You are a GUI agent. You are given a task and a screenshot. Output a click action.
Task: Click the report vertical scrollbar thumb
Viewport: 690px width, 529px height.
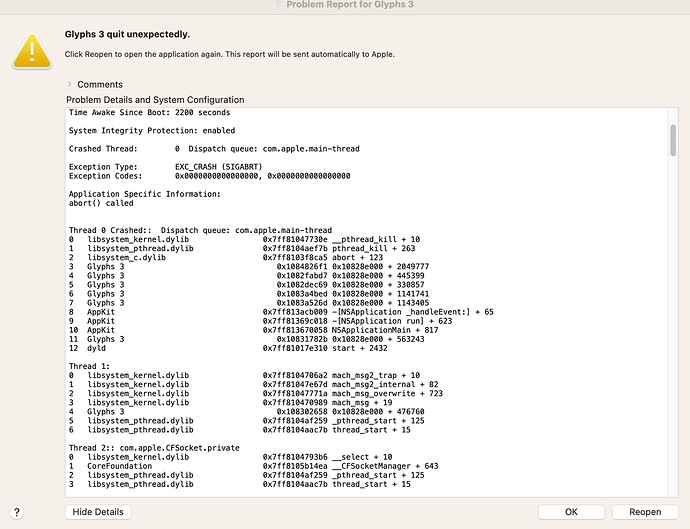coord(673,140)
